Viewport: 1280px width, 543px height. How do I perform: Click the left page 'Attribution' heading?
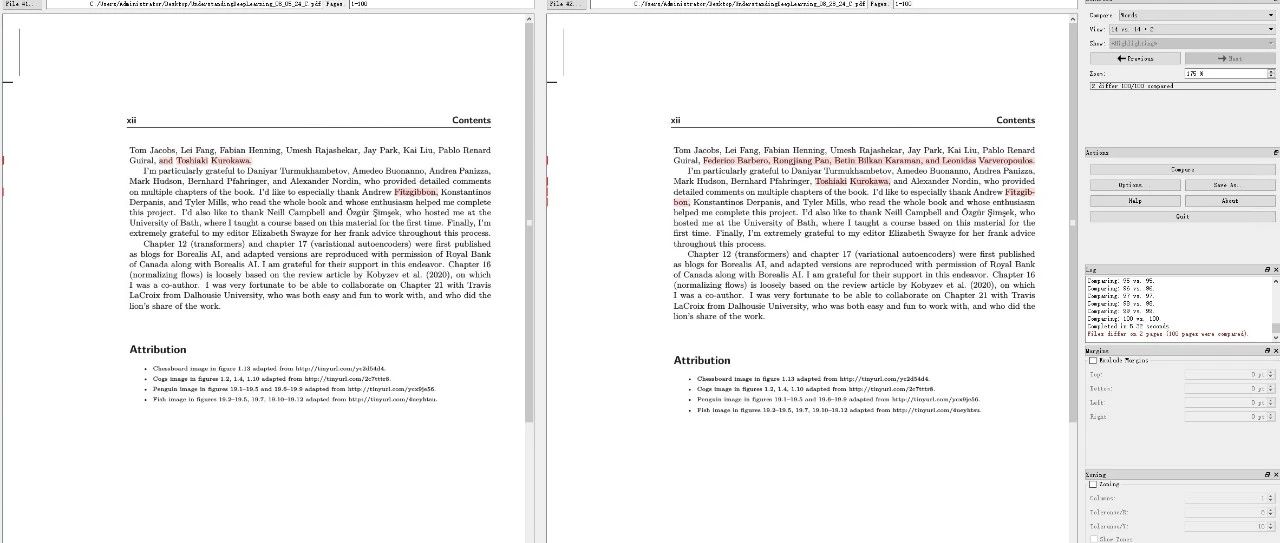[158, 350]
